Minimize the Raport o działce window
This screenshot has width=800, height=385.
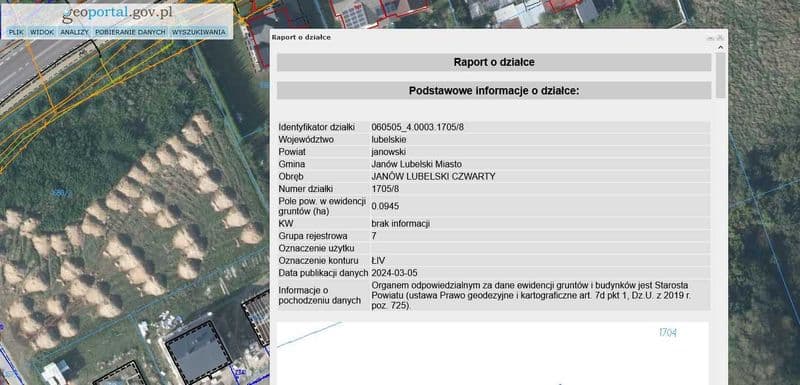coord(710,38)
